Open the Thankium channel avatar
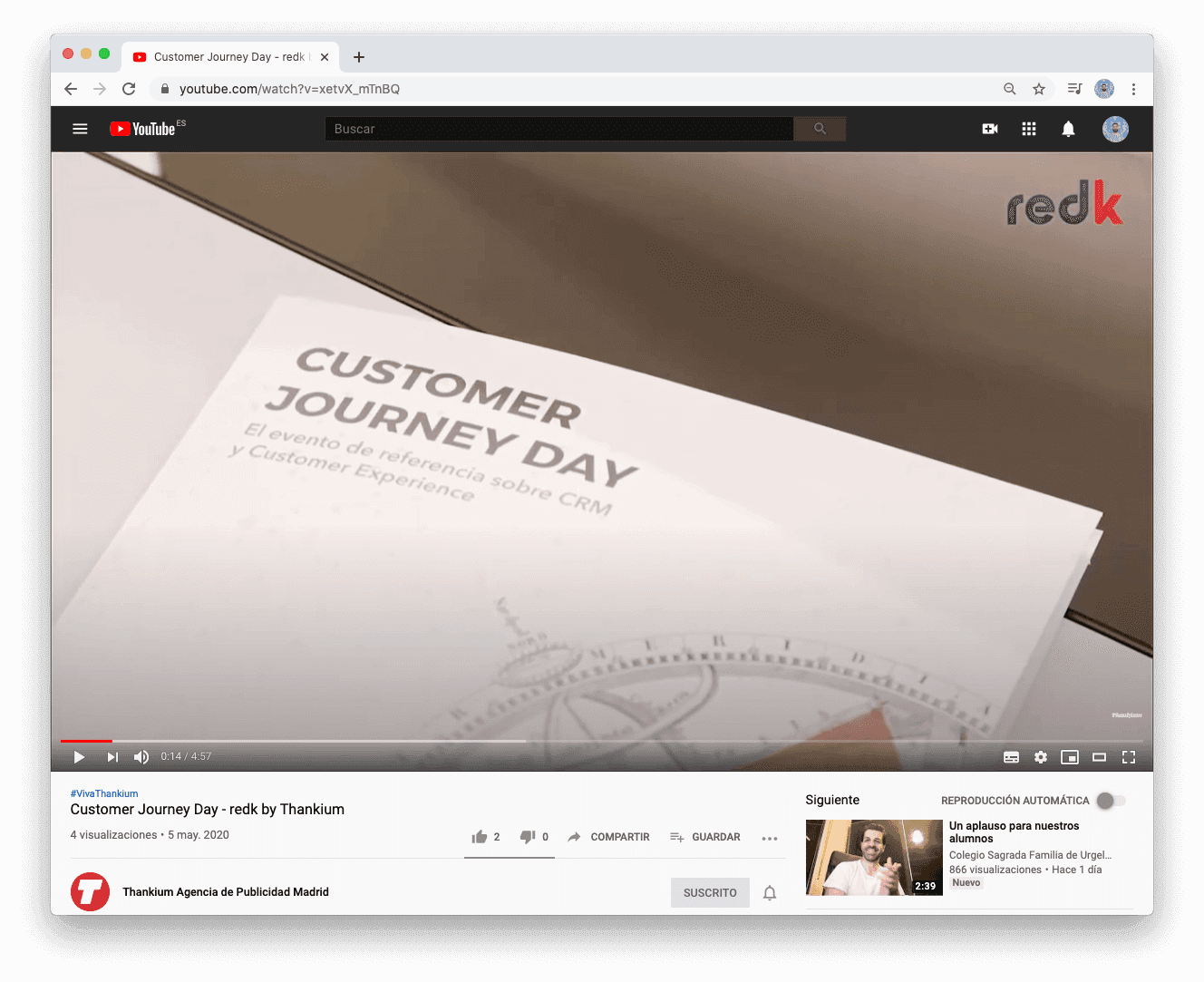The image size is (1204, 982). (90, 892)
